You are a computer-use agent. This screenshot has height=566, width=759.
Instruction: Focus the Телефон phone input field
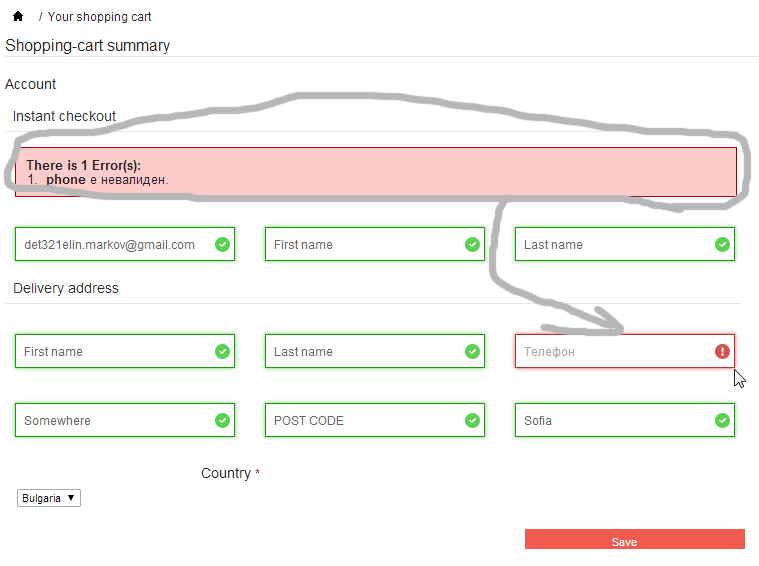point(624,352)
